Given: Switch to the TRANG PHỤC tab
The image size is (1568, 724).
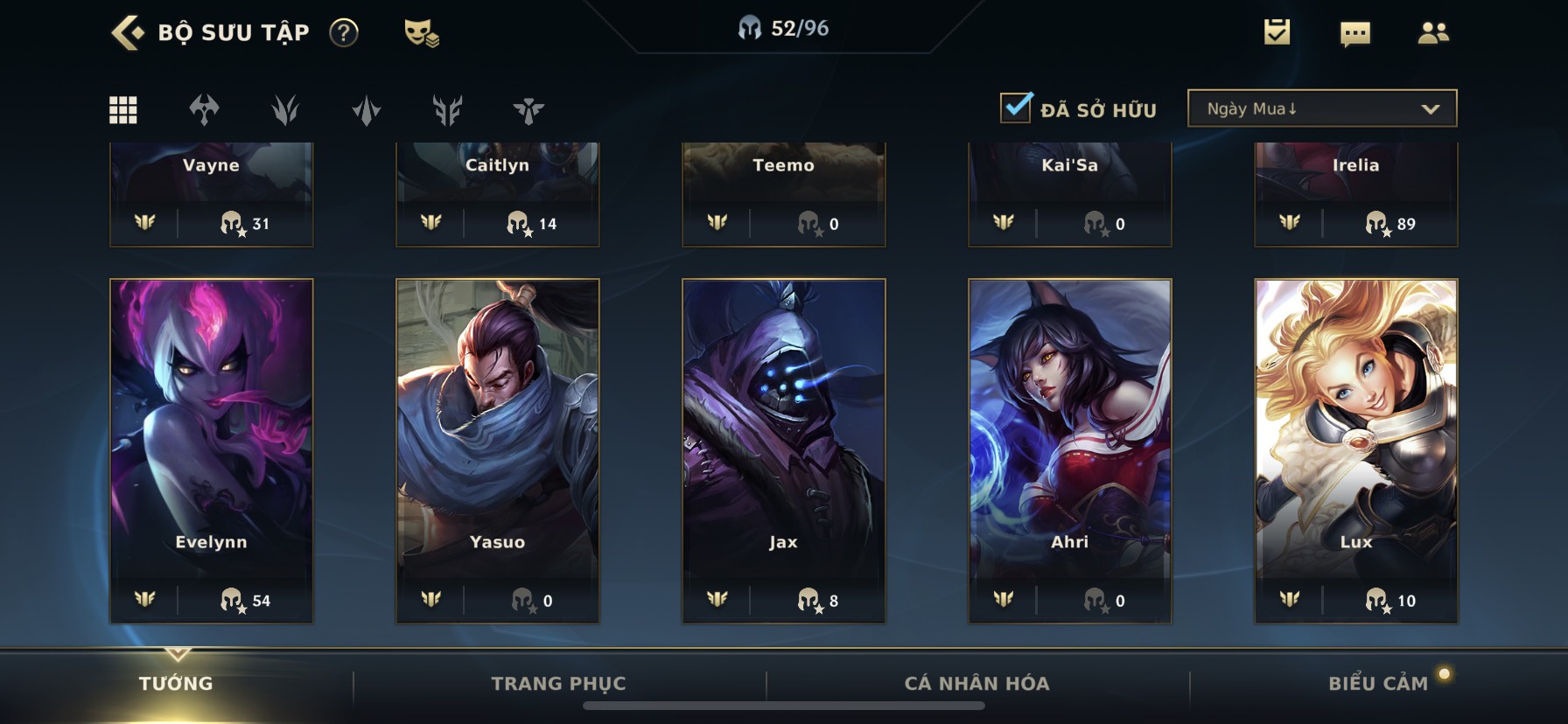Looking at the screenshot, I should pyautogui.click(x=558, y=684).
